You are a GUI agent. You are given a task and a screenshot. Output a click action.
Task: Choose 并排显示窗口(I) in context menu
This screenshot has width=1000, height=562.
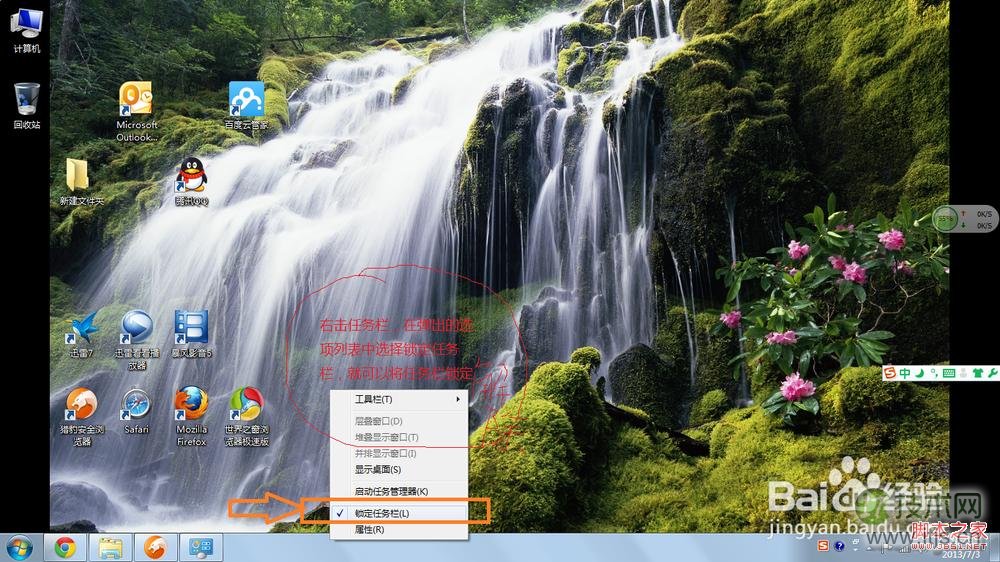coord(399,453)
